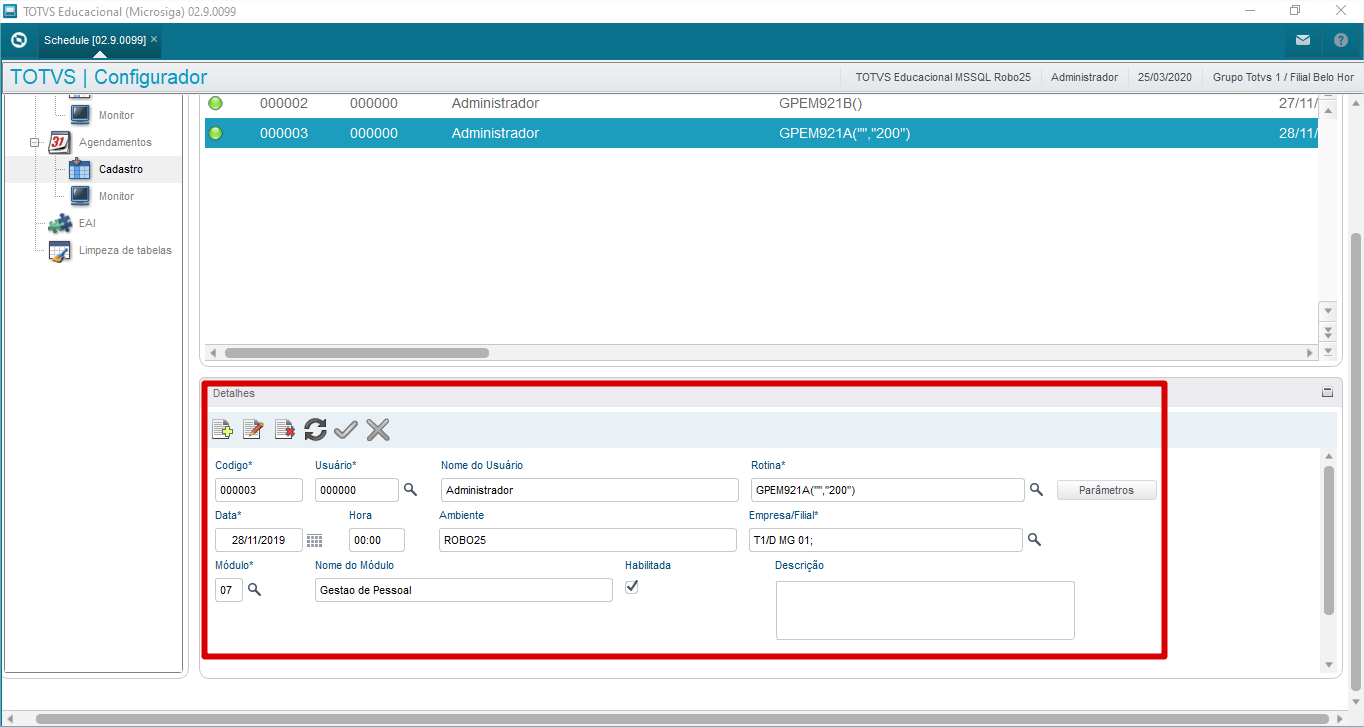Open the mail envelope icon in top bar

1303,41
